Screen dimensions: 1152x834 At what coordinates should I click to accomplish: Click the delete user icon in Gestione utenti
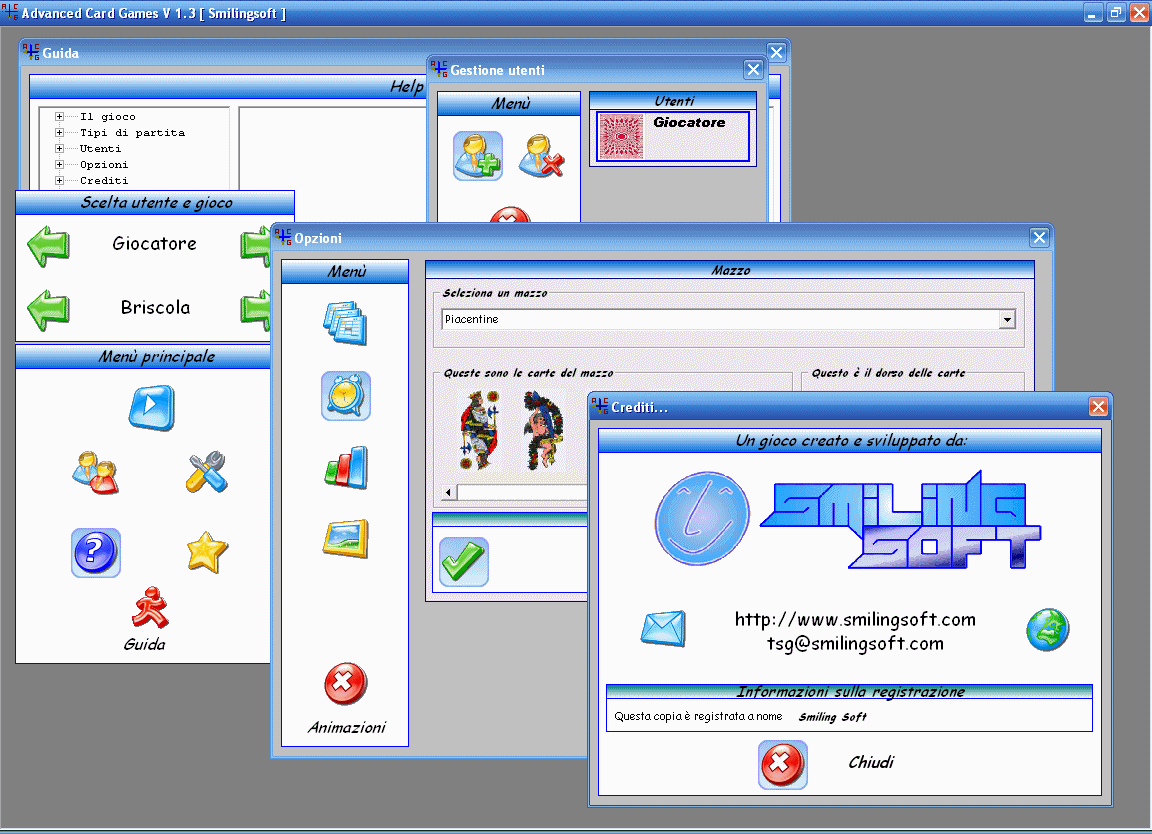(541, 156)
